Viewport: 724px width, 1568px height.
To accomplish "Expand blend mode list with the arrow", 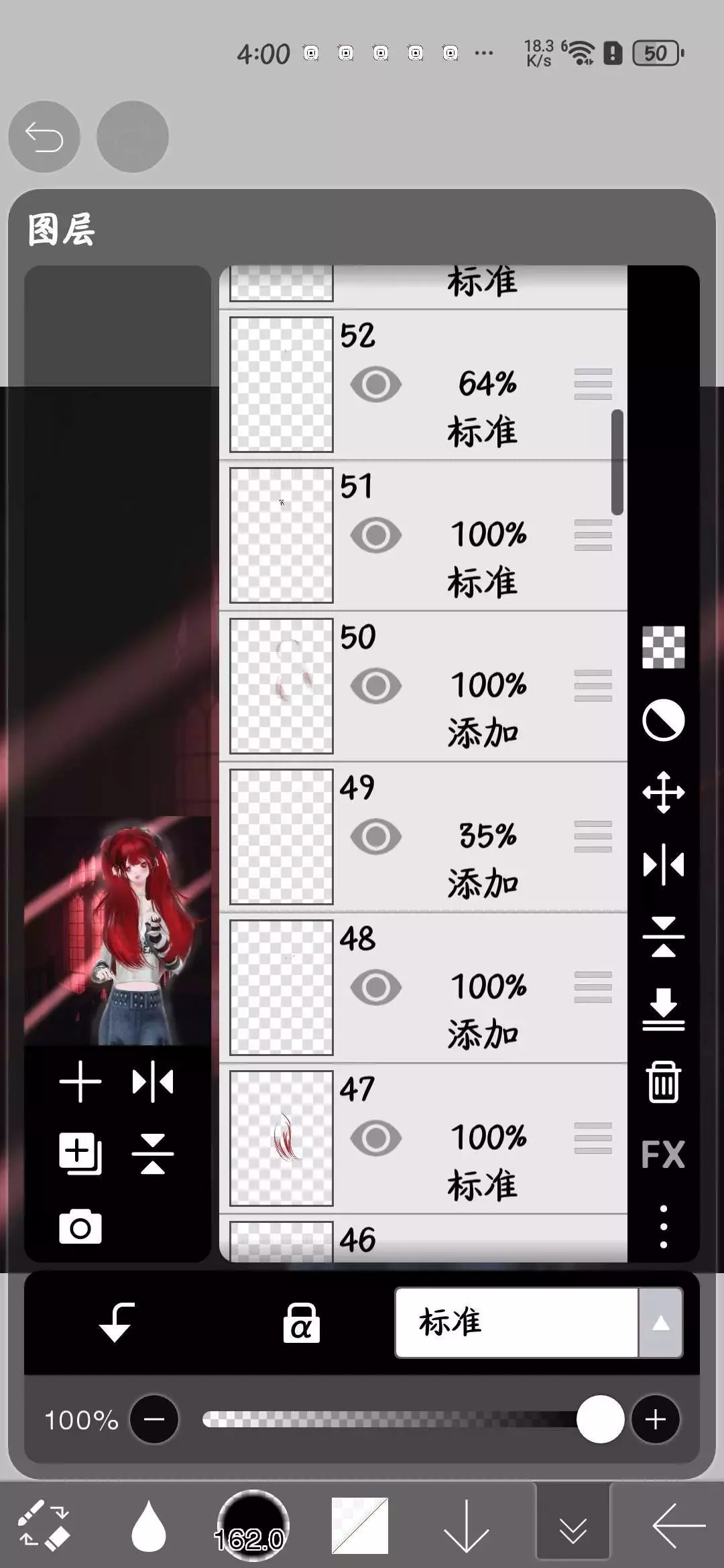I will 661,1322.
